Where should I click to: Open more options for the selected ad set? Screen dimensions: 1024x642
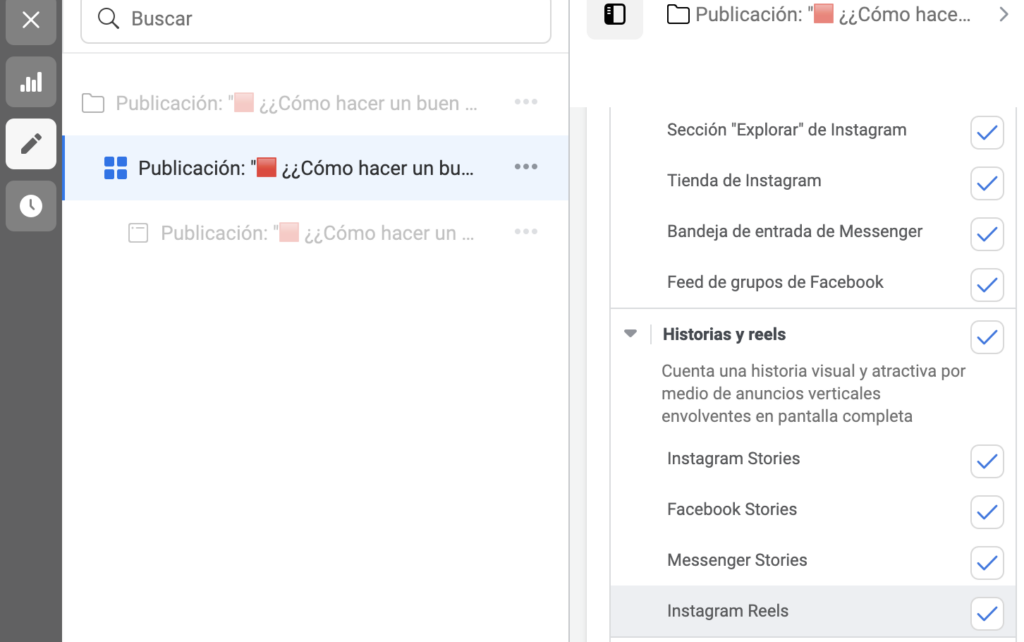(x=526, y=167)
